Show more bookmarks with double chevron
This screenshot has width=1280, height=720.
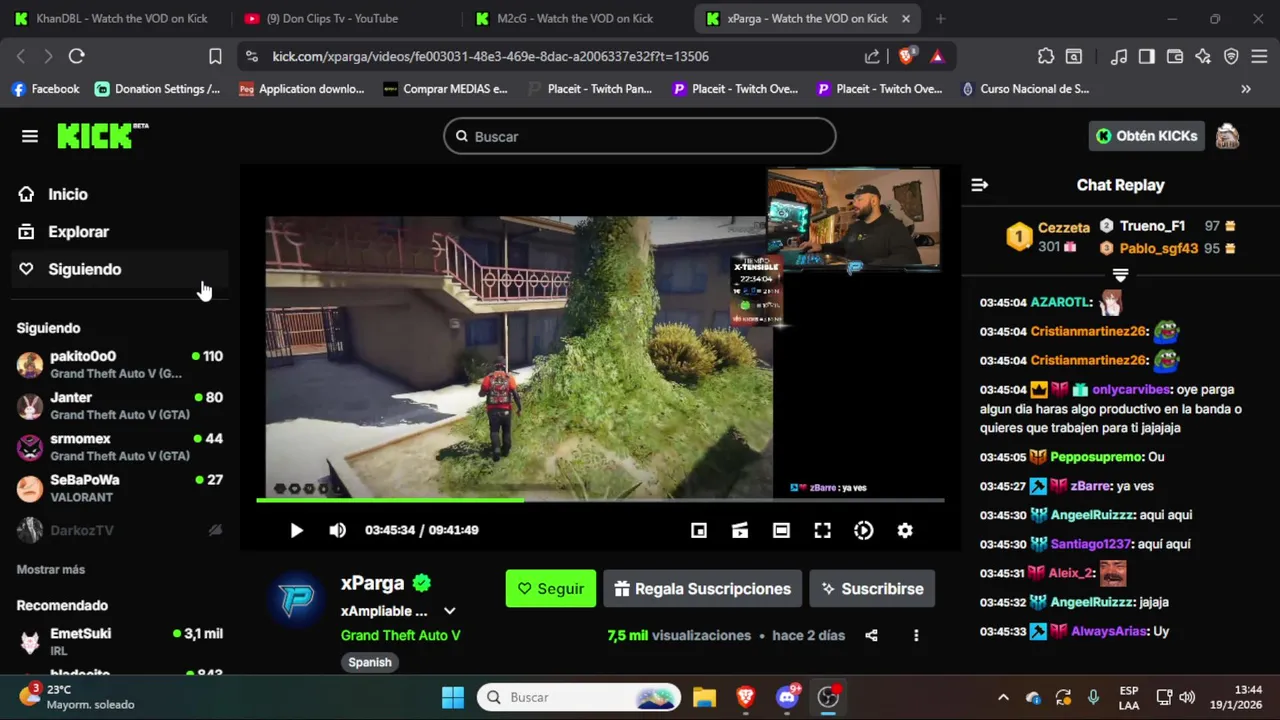pyautogui.click(x=1246, y=89)
